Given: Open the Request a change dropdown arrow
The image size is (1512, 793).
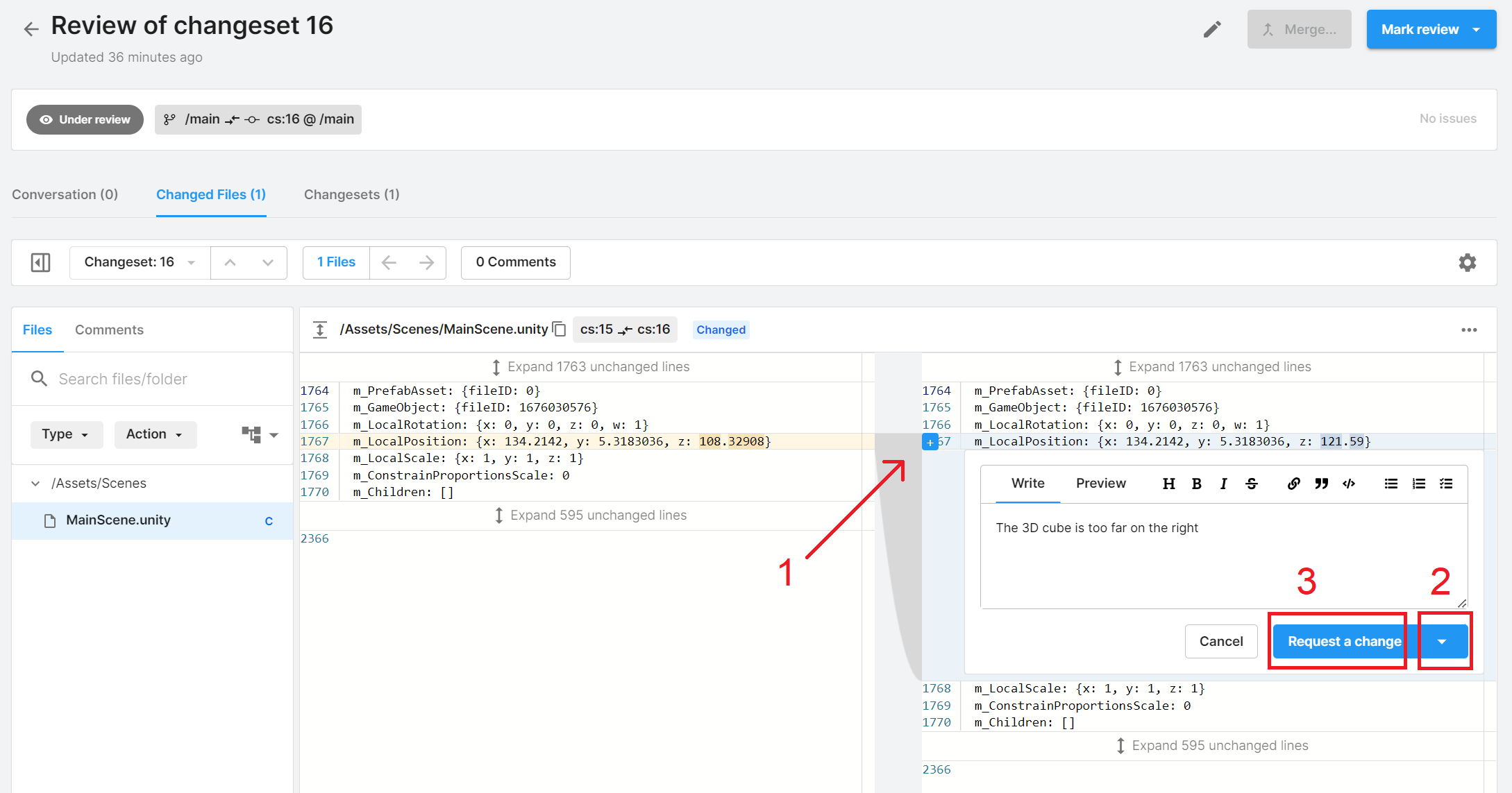Looking at the screenshot, I should click(1442, 642).
